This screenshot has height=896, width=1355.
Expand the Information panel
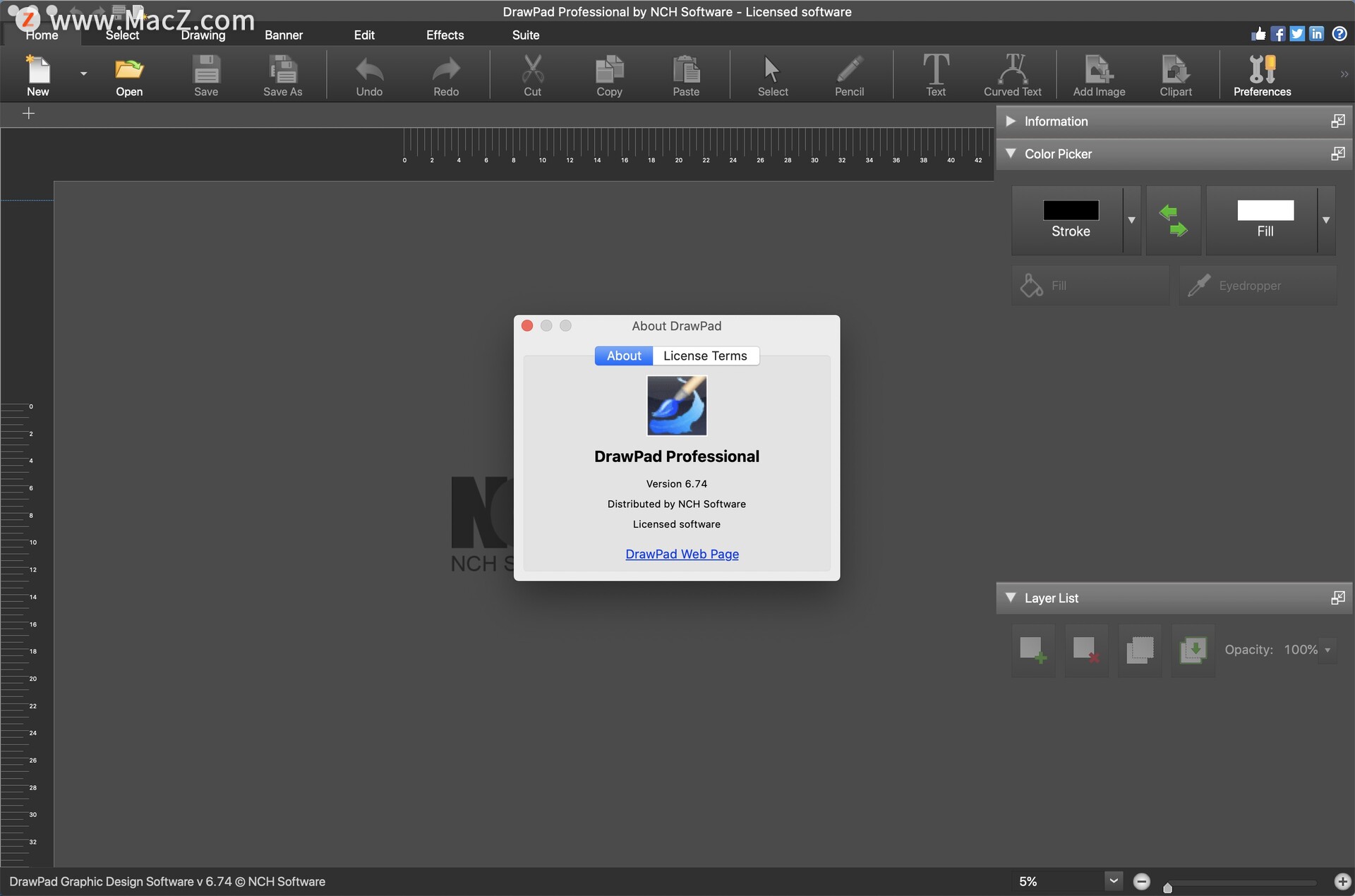(x=1011, y=121)
